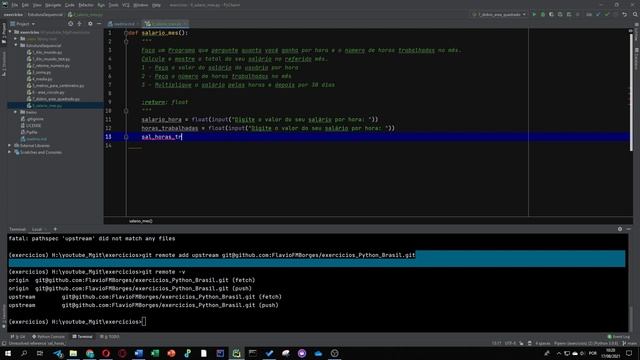Screen dimensions: 640x360
Task: Open the Refactor menu
Action: click(x=86, y=5)
